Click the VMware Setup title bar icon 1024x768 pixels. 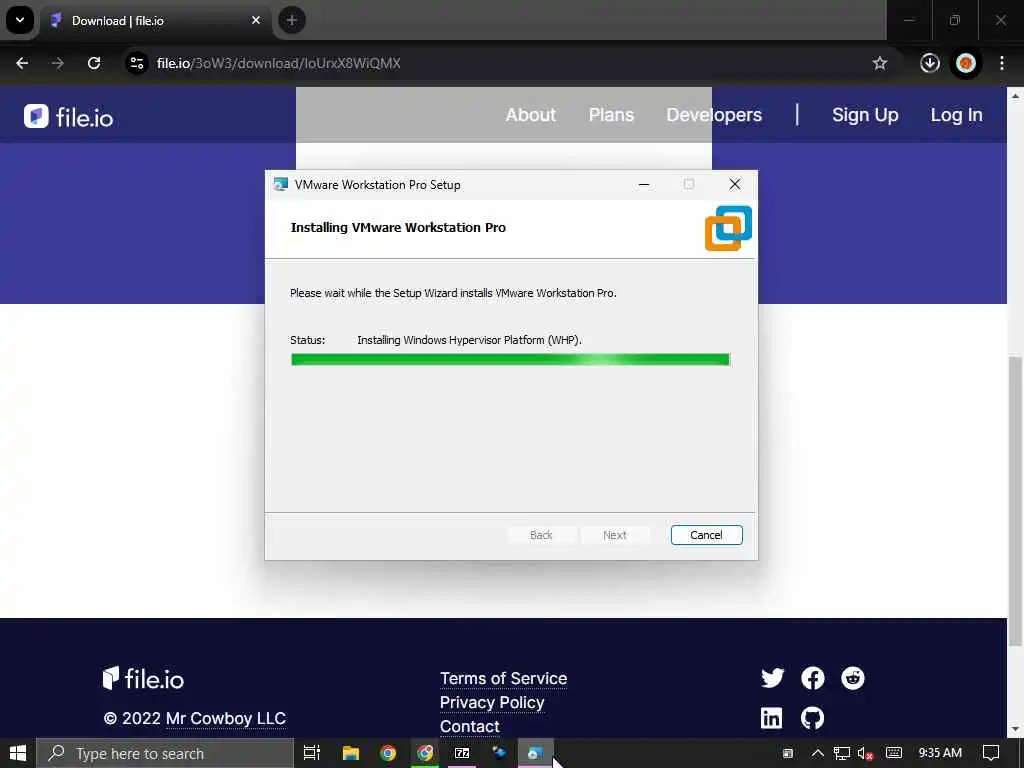pyautogui.click(x=281, y=185)
